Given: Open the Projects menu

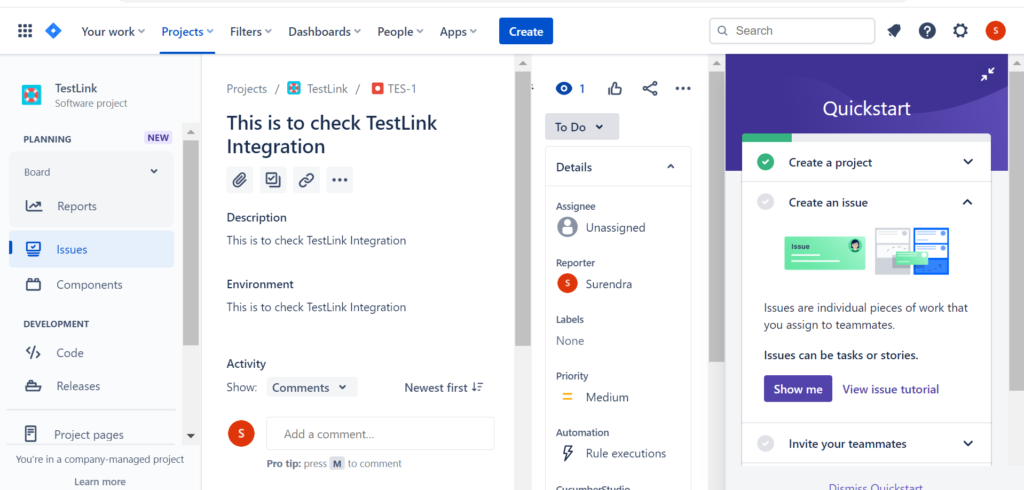Looking at the screenshot, I should (x=188, y=31).
